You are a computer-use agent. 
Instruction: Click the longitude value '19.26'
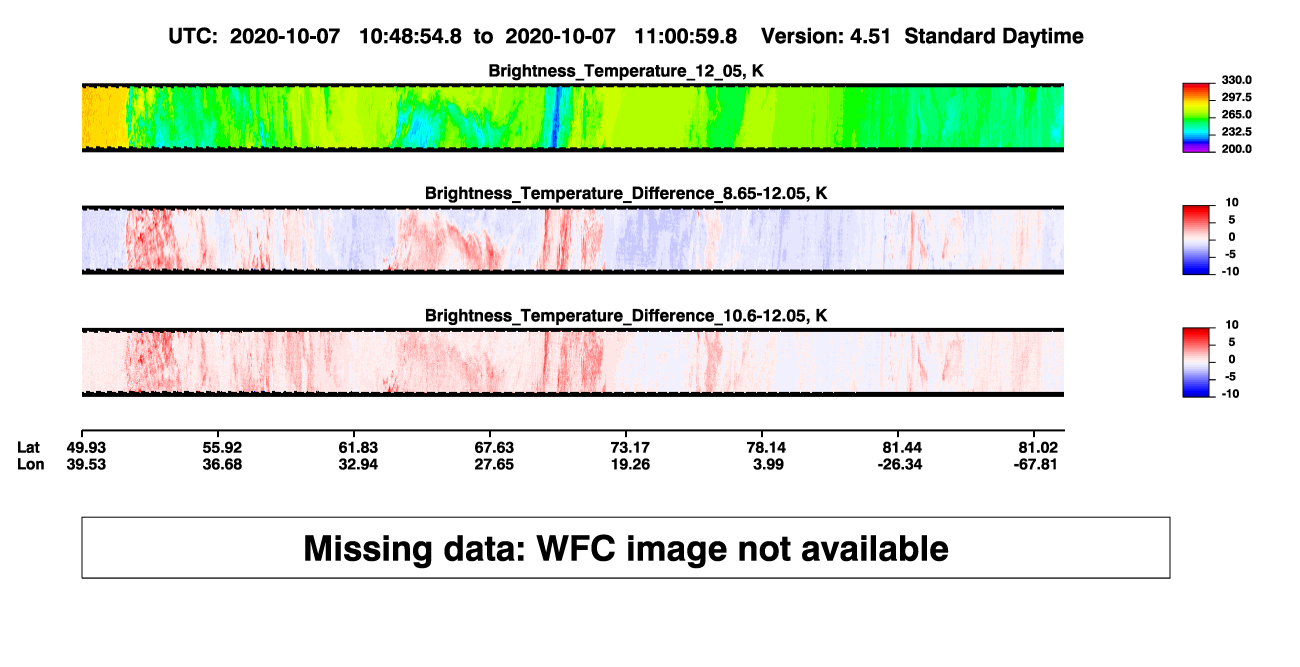630,463
